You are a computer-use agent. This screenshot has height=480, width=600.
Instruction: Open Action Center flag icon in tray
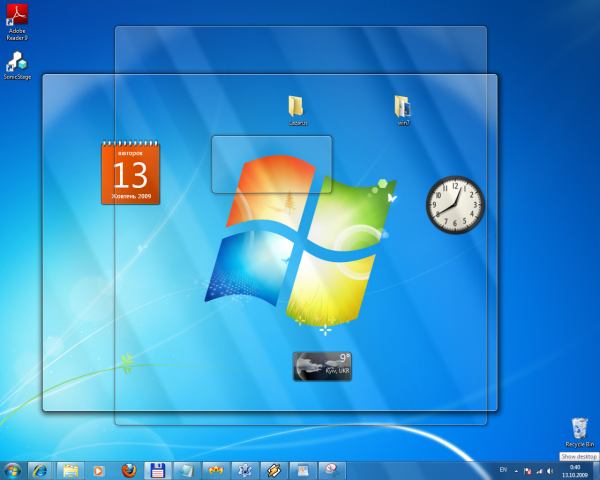pos(528,471)
